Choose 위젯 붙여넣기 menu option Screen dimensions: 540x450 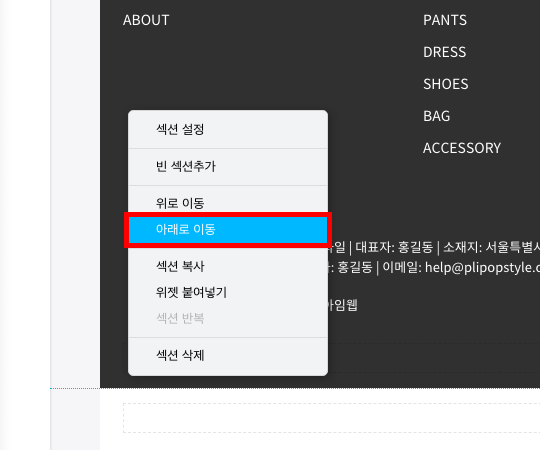click(x=228, y=292)
